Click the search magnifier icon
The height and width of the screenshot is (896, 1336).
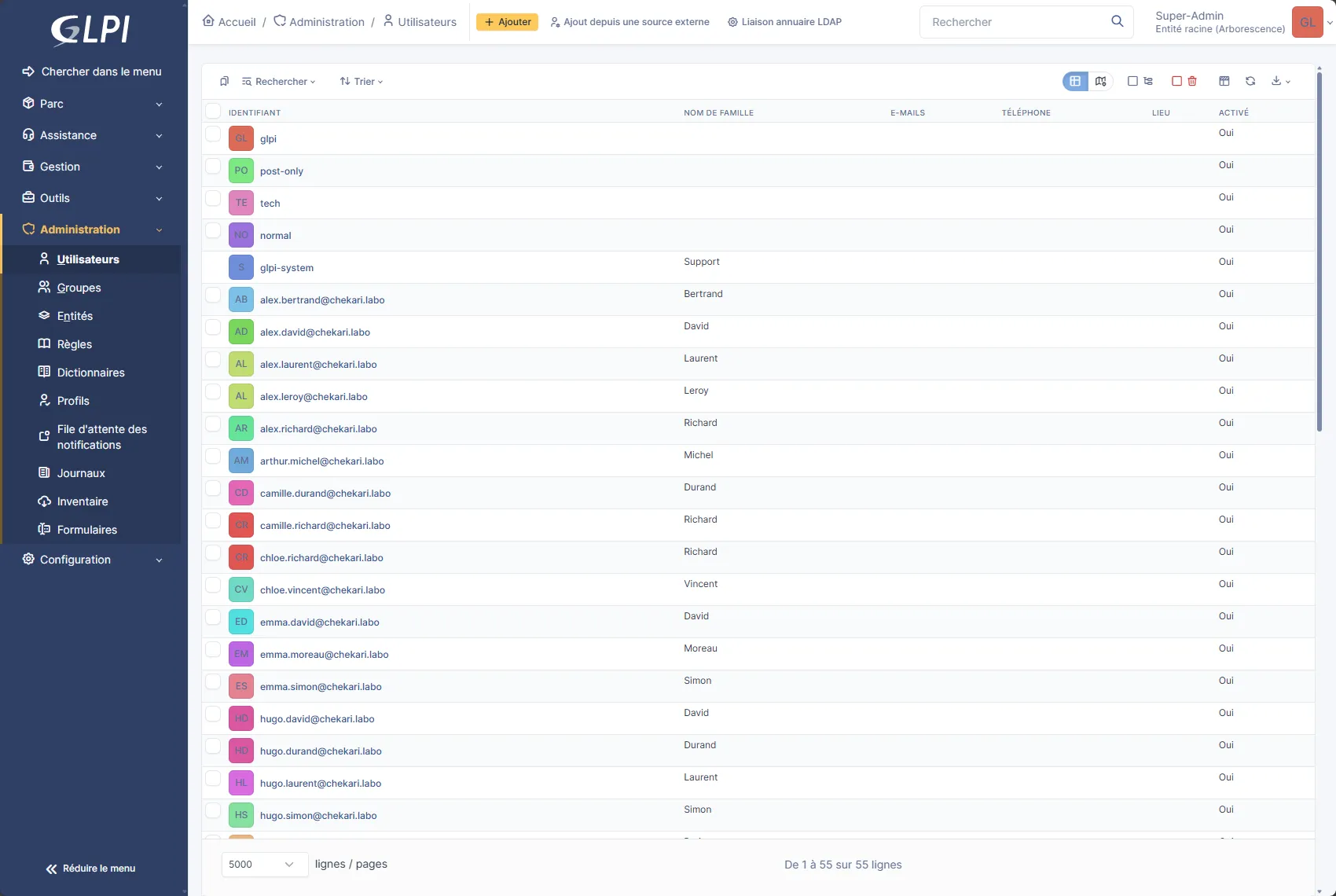pos(1117,21)
